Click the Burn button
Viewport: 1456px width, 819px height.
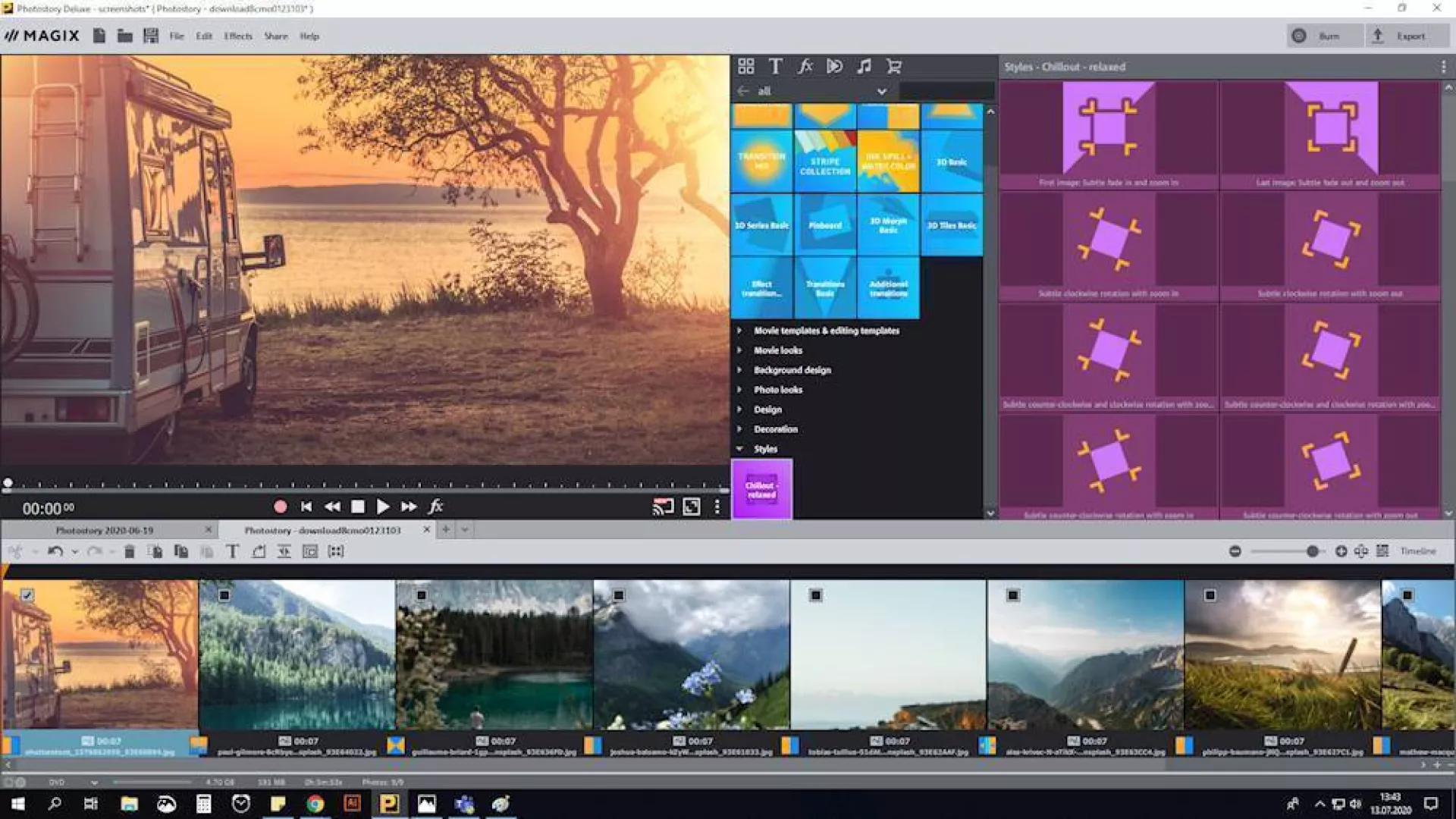pyautogui.click(x=1323, y=36)
